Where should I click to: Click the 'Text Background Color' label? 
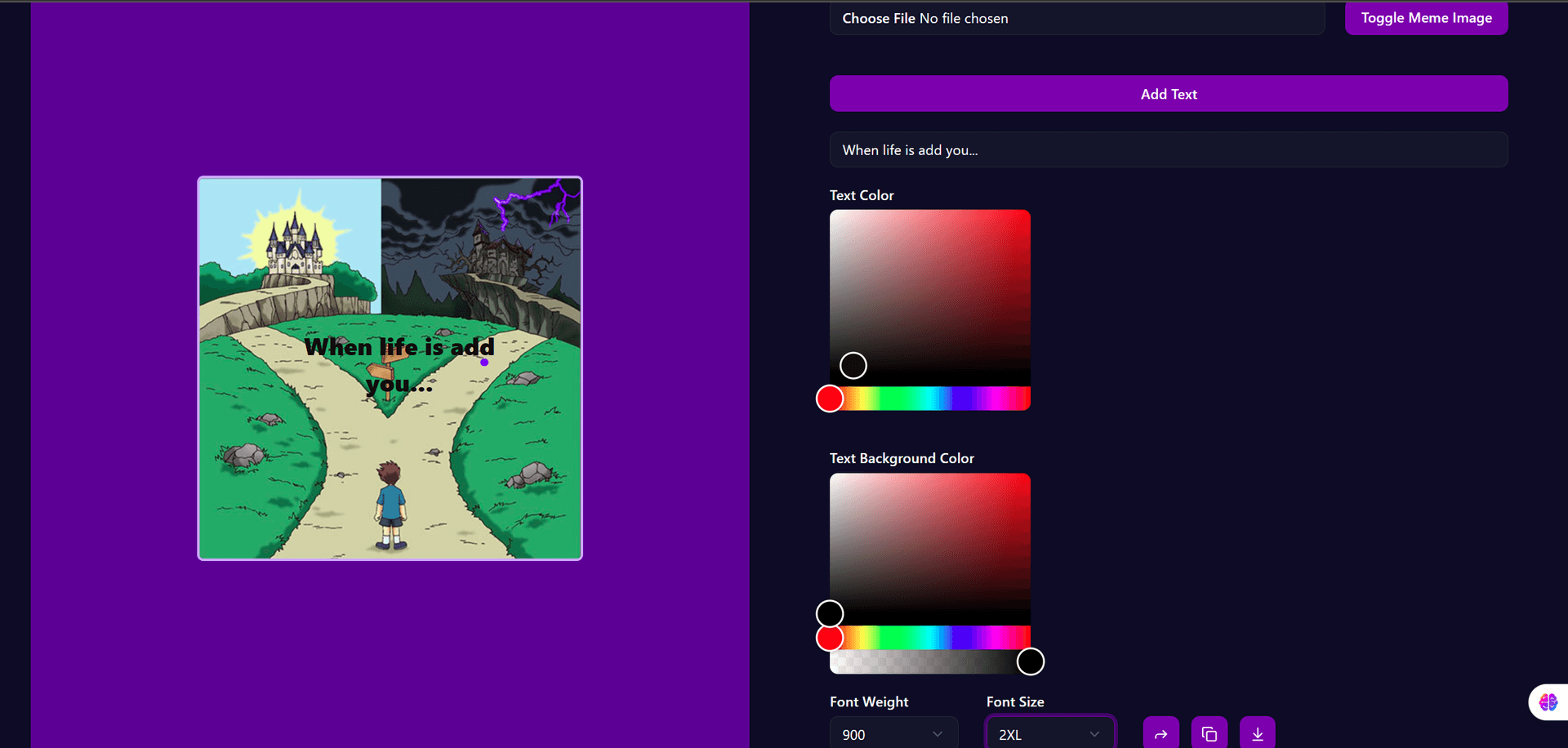(902, 458)
